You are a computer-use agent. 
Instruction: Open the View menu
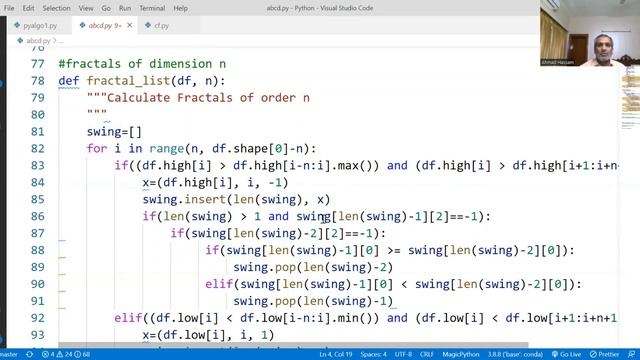(x=86, y=8)
